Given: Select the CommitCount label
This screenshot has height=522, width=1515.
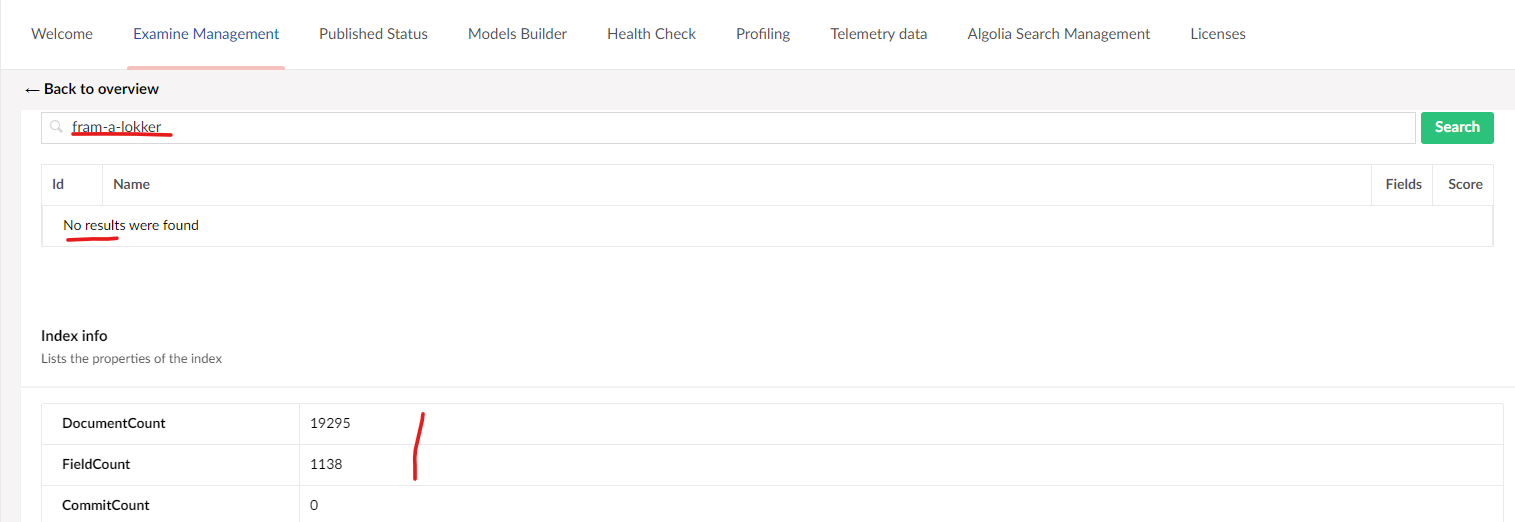Looking at the screenshot, I should tap(106, 505).
